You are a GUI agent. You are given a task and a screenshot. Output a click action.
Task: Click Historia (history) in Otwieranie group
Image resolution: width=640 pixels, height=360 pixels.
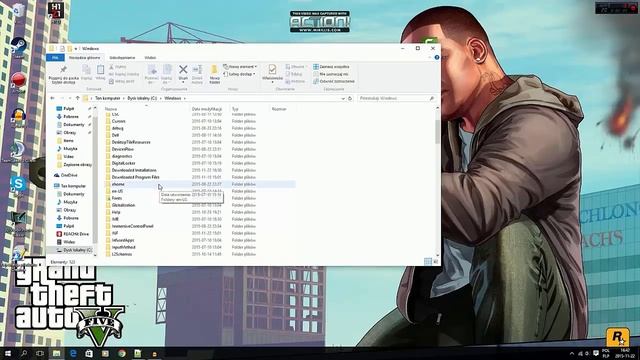click(x=295, y=81)
